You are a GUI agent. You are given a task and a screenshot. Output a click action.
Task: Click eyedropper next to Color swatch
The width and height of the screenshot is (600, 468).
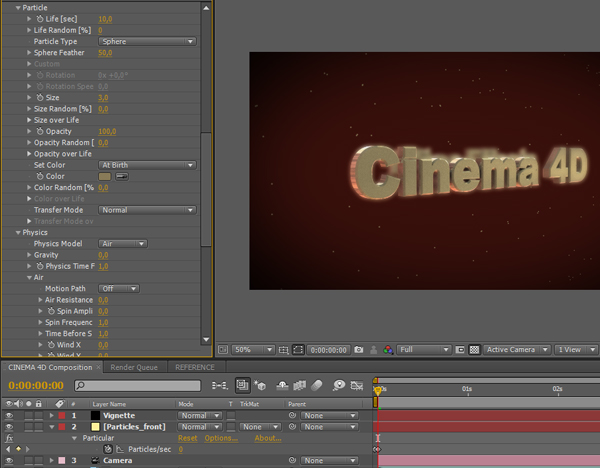(x=122, y=176)
